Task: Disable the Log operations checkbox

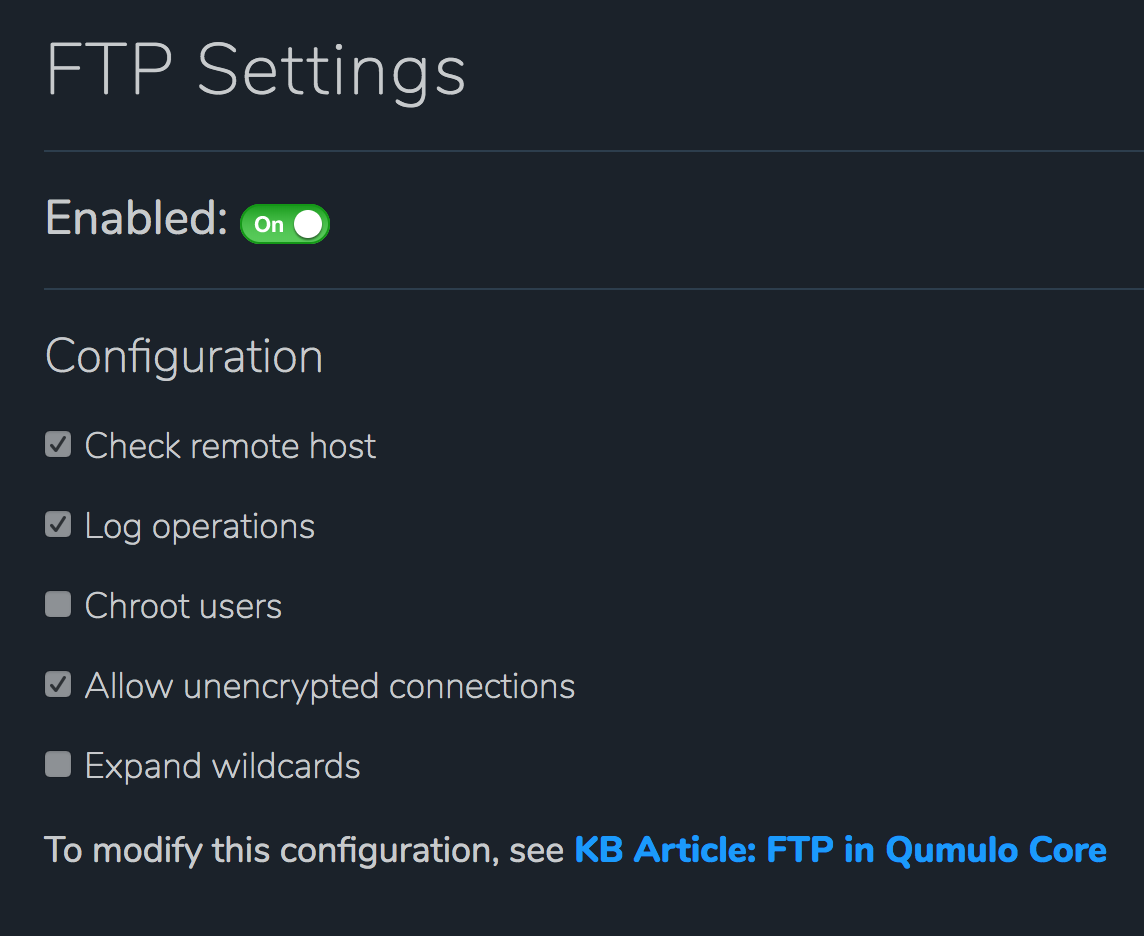Action: [58, 524]
